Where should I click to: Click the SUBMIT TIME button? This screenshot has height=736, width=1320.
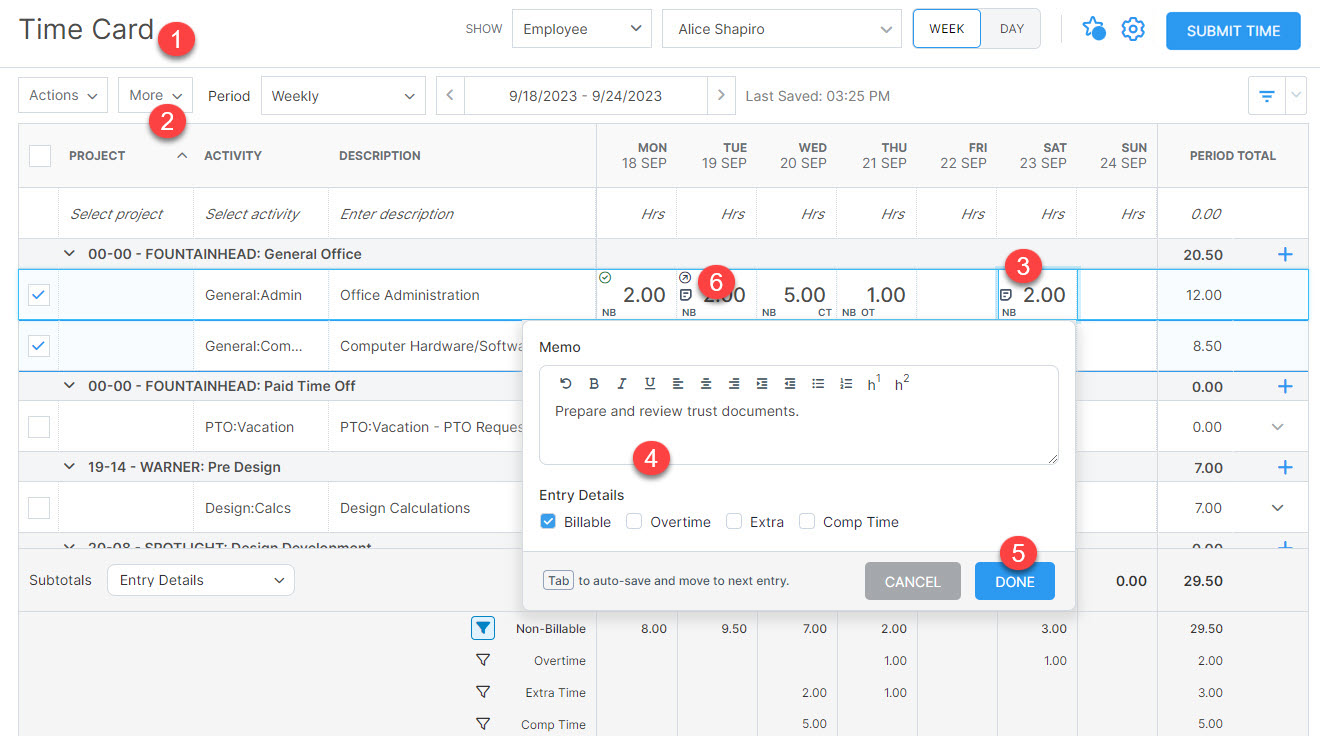[x=1232, y=31]
